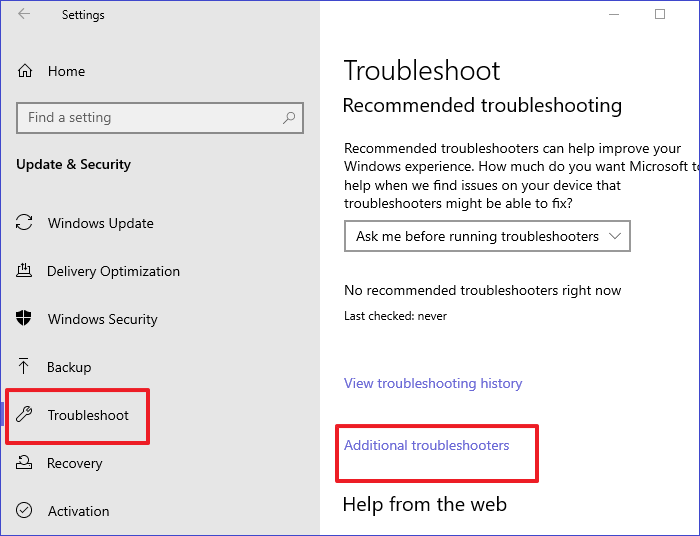Maximize the Settings window
The image size is (700, 536).
(x=660, y=14)
